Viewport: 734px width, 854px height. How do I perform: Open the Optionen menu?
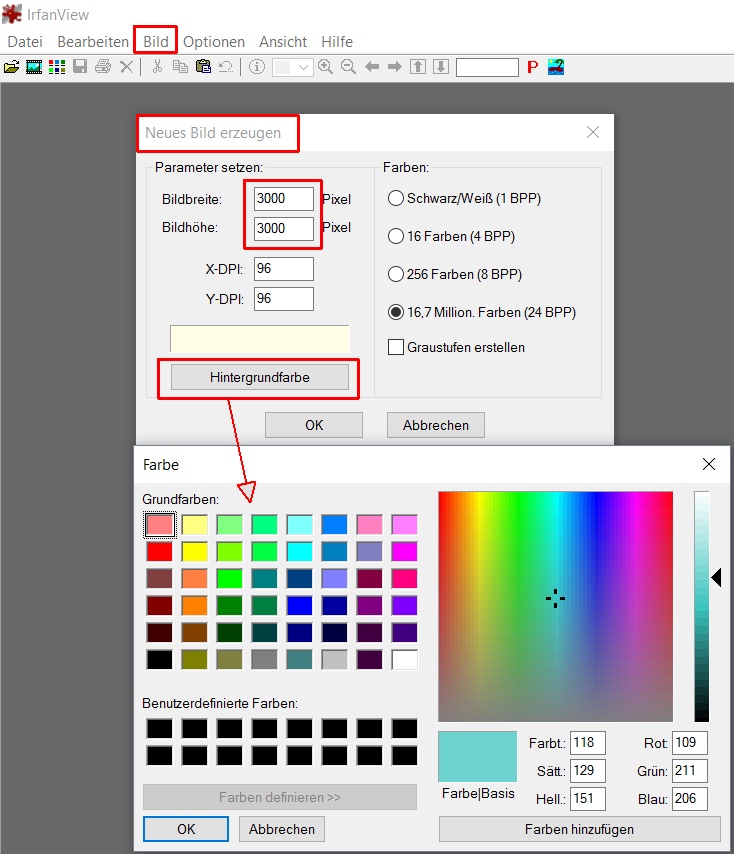(x=214, y=41)
